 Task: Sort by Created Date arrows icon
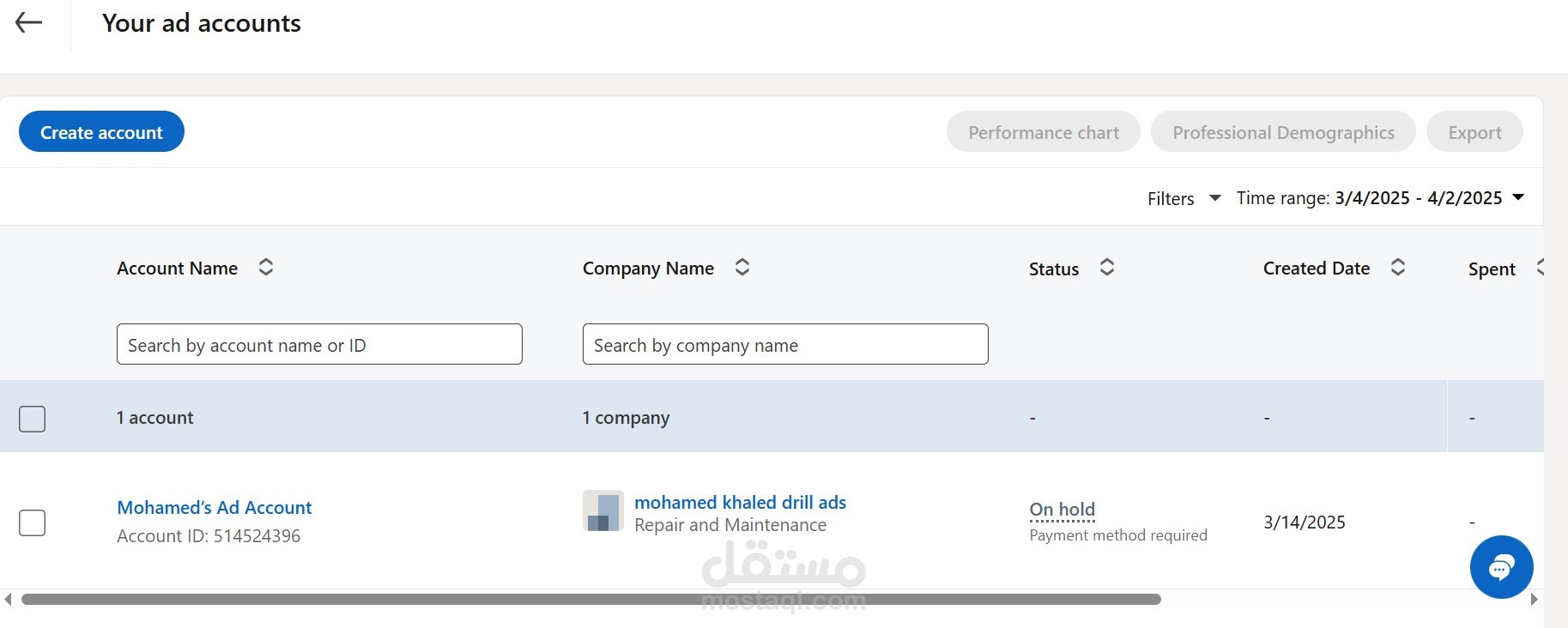tap(1398, 268)
